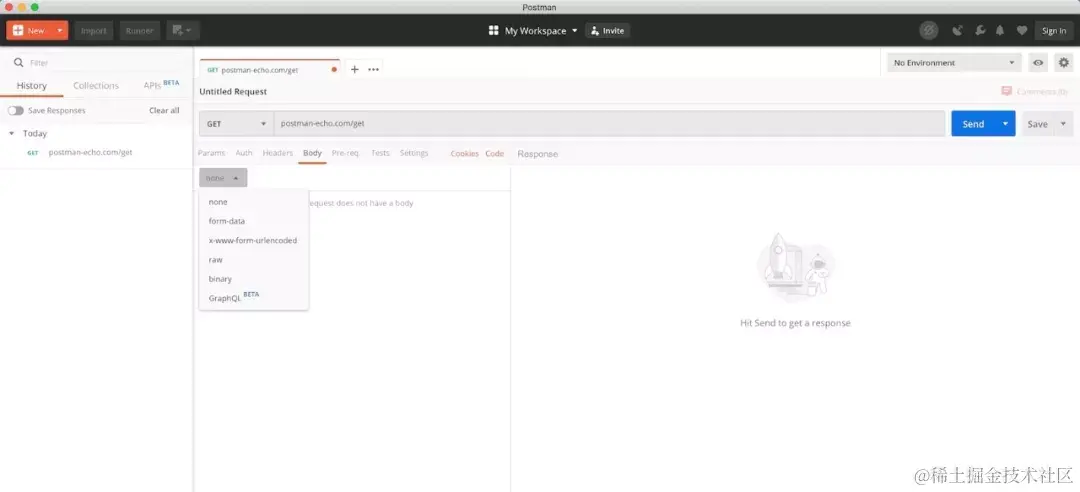Choose raw body type
The width and height of the screenshot is (1080, 492).
[x=253, y=260]
